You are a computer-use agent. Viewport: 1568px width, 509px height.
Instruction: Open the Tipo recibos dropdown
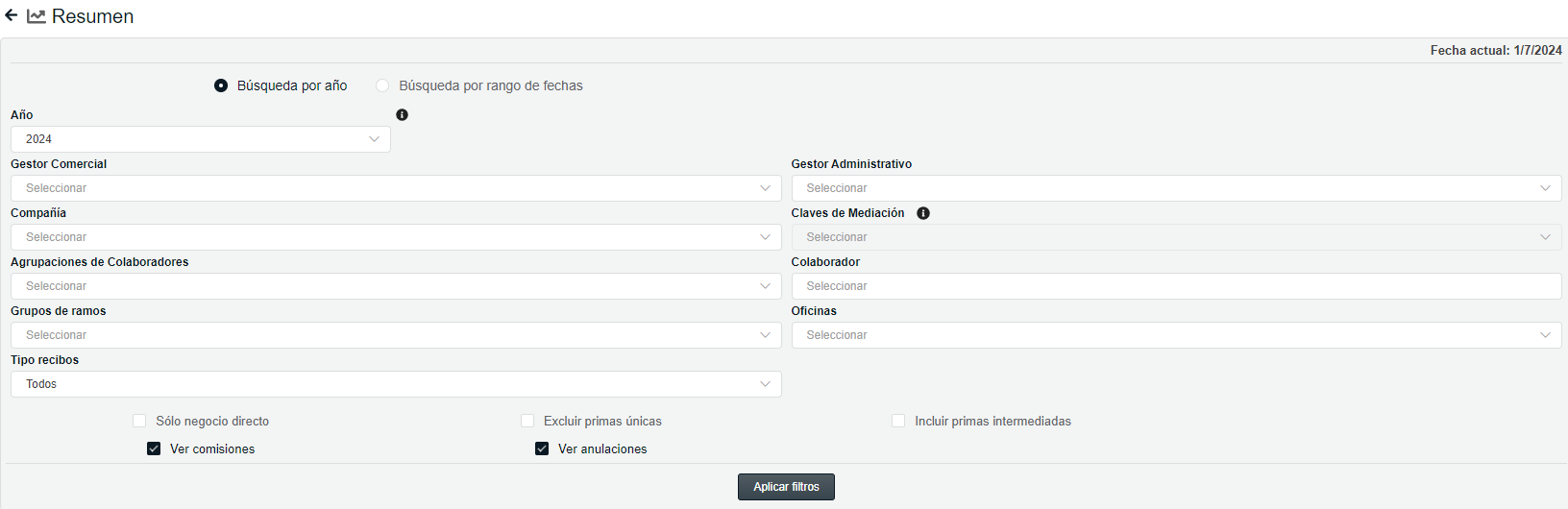pos(395,384)
